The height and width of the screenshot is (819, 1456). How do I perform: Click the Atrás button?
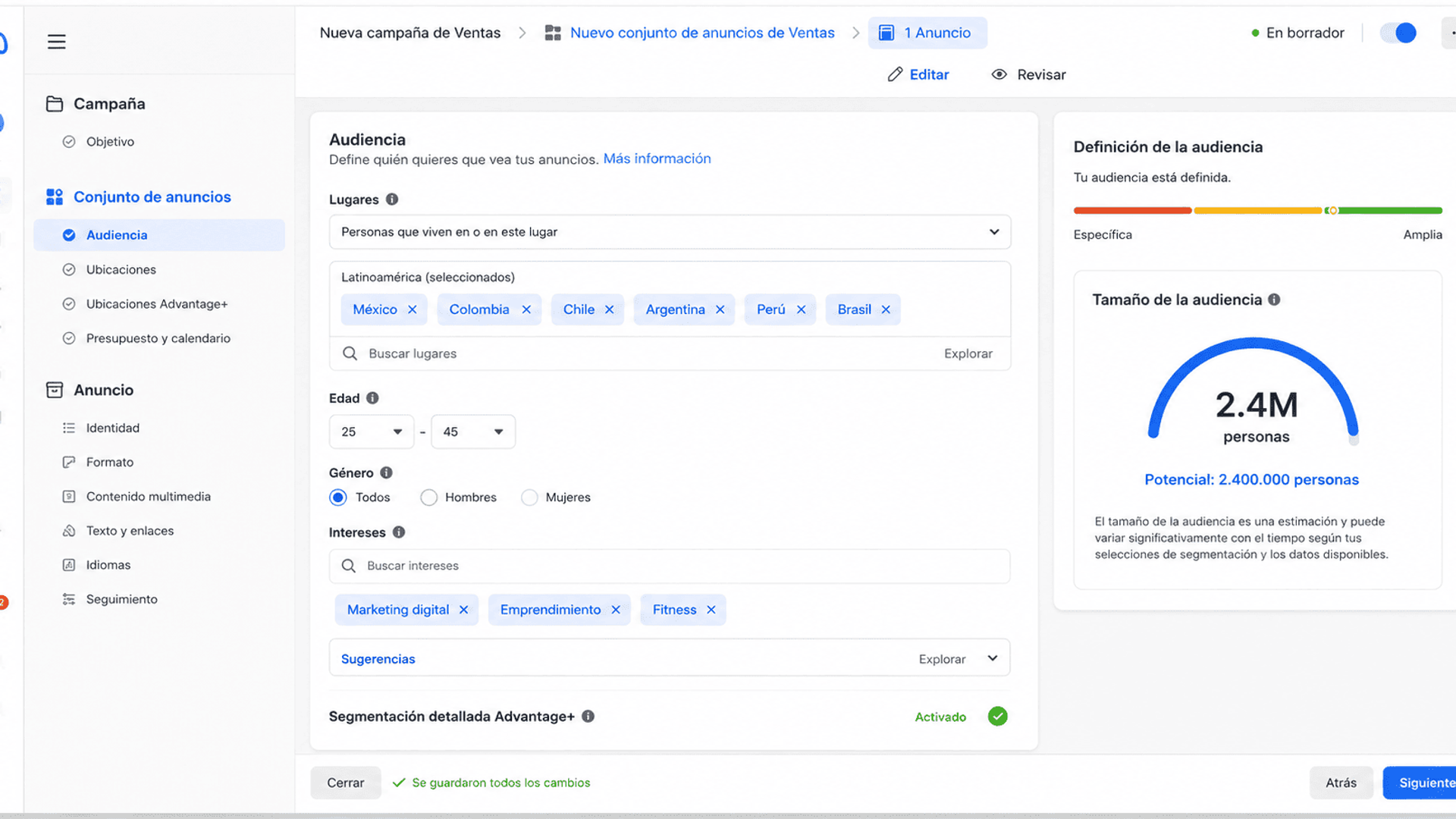pyautogui.click(x=1341, y=783)
